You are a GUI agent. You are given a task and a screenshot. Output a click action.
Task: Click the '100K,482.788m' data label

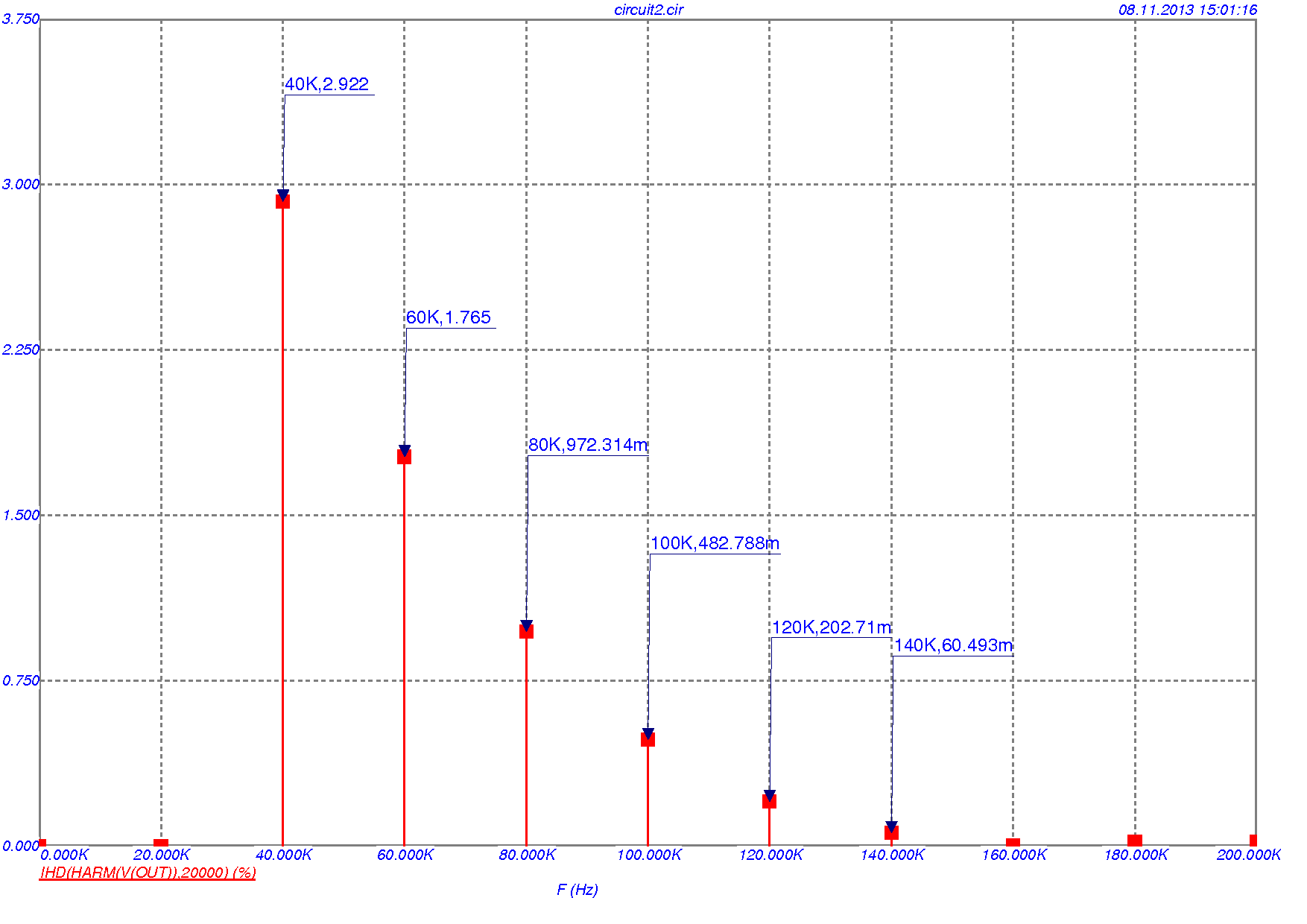click(715, 543)
